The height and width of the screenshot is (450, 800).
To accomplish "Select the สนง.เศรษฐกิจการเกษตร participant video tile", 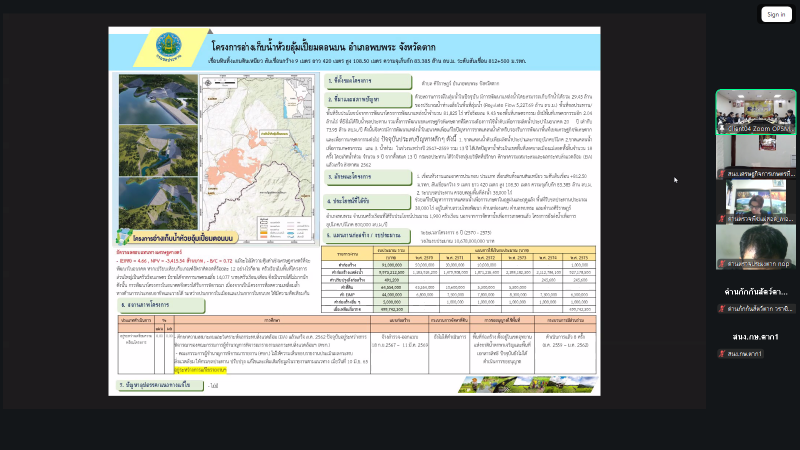I will coord(756,157).
